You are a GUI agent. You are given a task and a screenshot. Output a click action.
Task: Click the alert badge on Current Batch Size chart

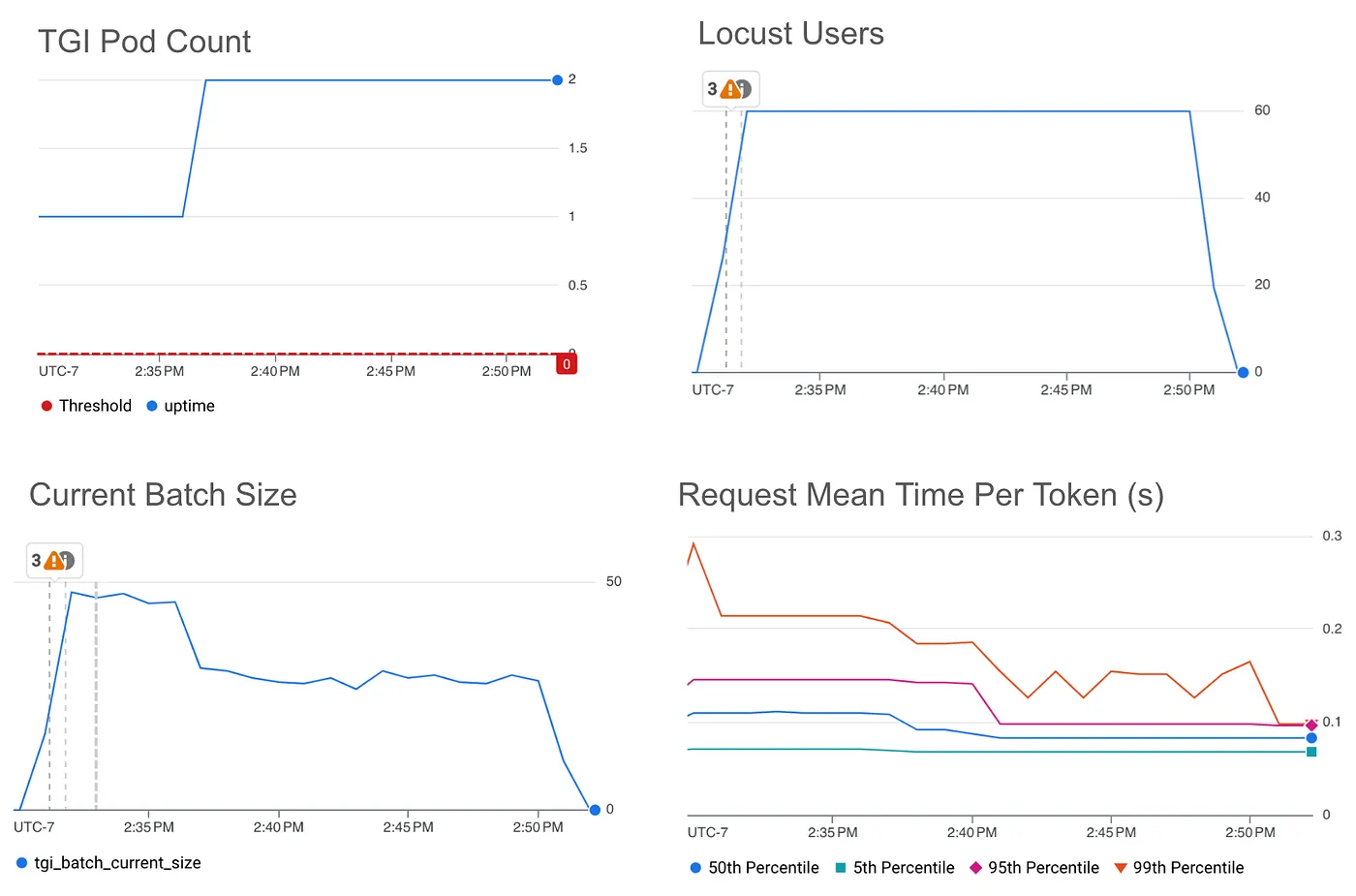click(54, 561)
